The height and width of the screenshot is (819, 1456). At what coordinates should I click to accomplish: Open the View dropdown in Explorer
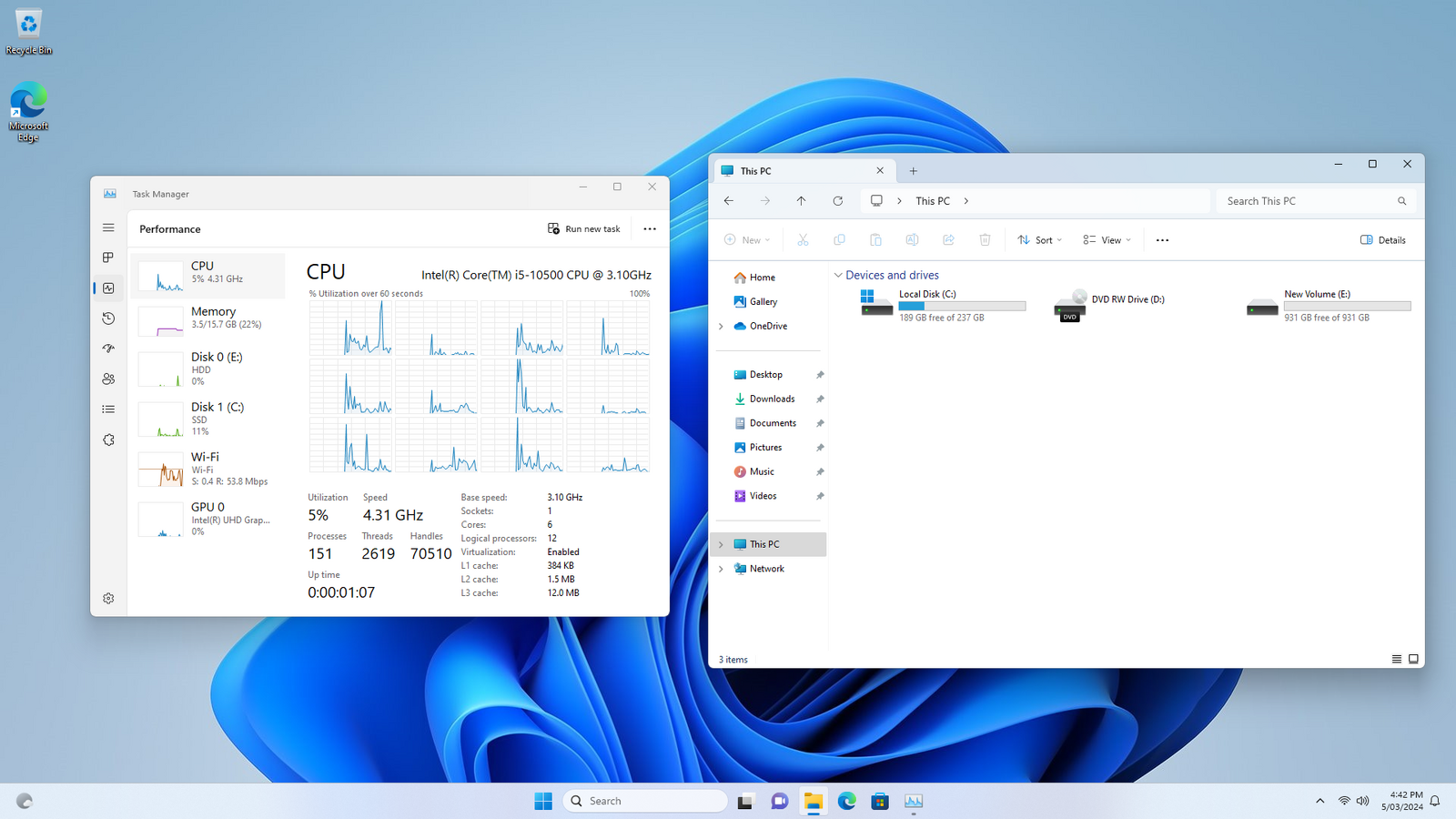(1107, 240)
